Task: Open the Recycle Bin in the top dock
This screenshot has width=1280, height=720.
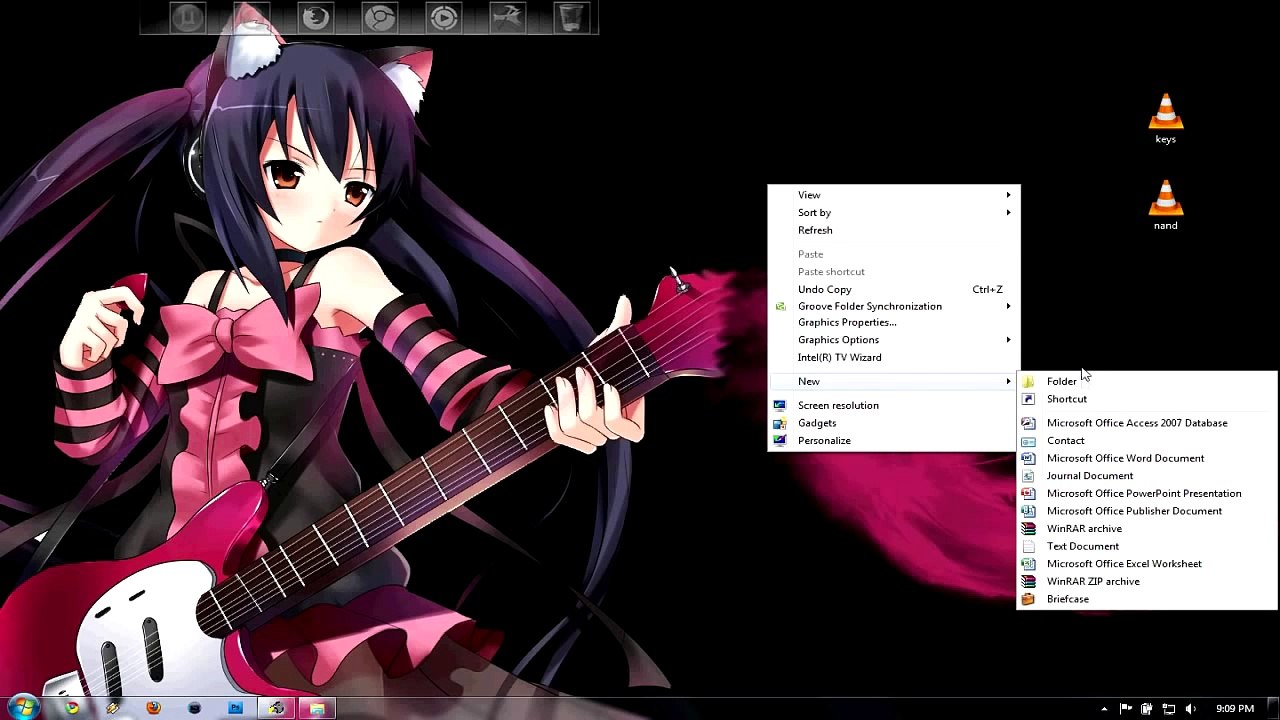Action: click(x=571, y=17)
